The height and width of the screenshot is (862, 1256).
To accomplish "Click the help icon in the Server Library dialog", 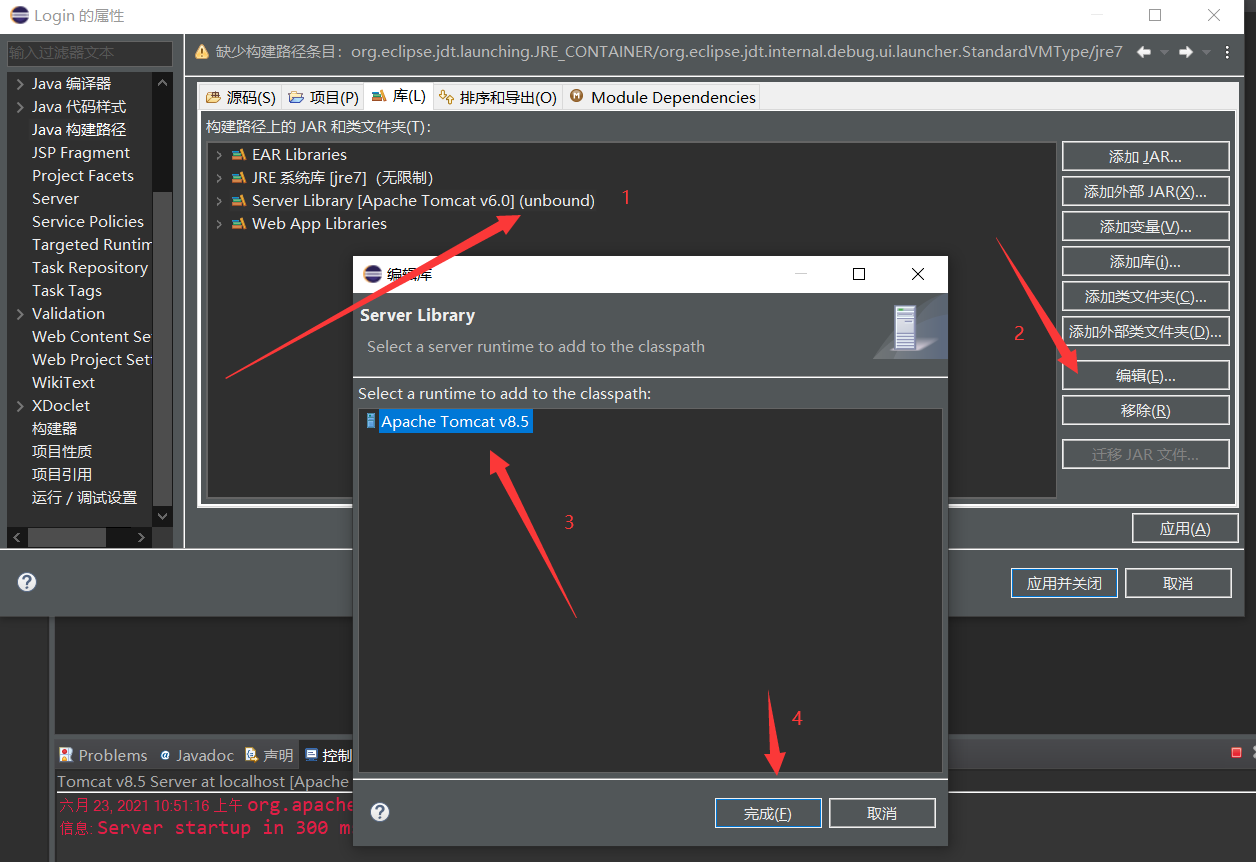I will [x=380, y=812].
